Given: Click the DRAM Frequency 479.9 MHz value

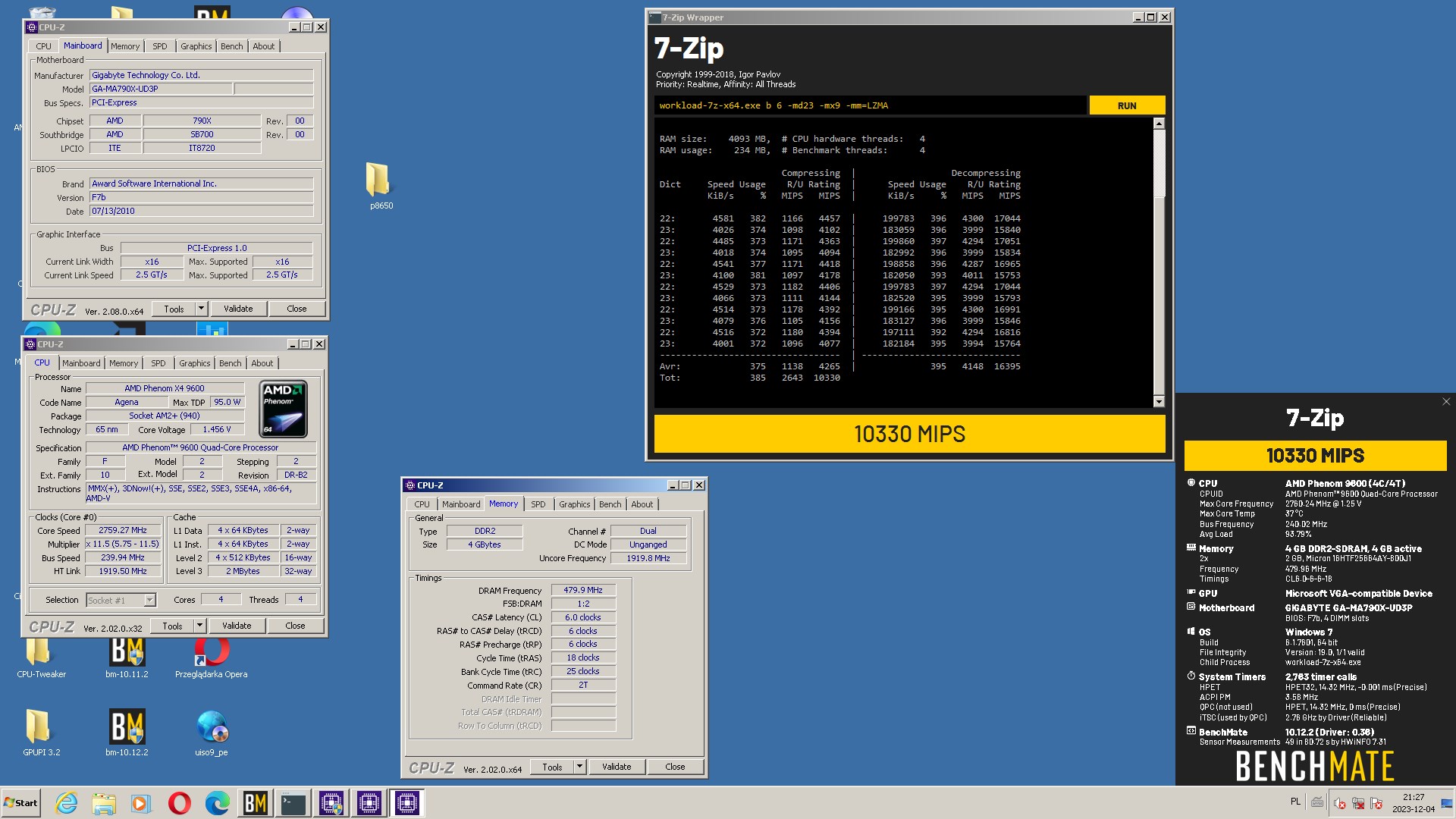Looking at the screenshot, I should tap(583, 590).
